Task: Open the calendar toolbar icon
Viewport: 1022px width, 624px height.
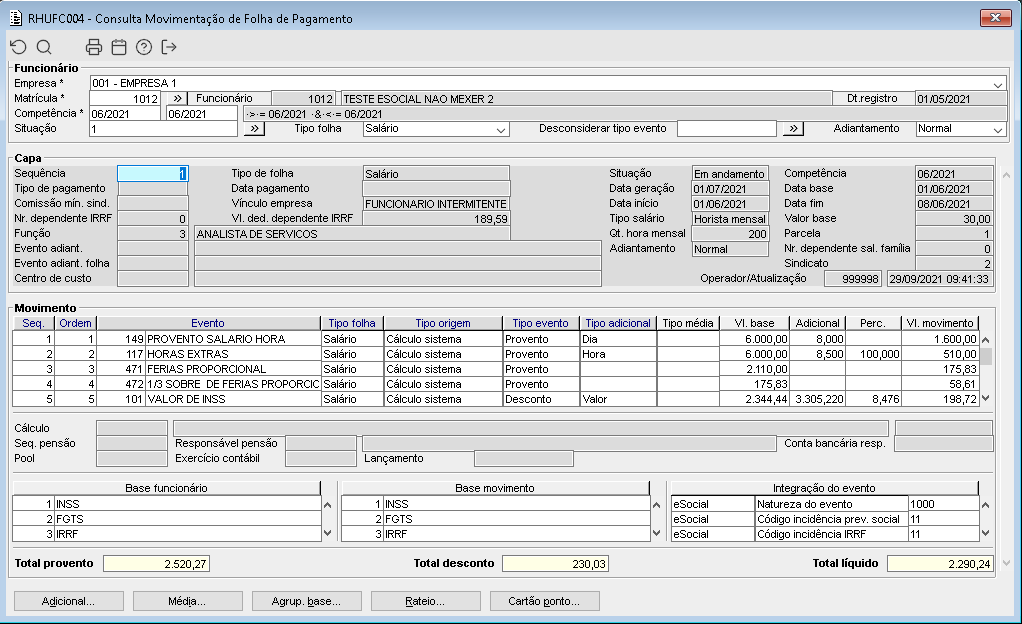Action: click(x=119, y=47)
